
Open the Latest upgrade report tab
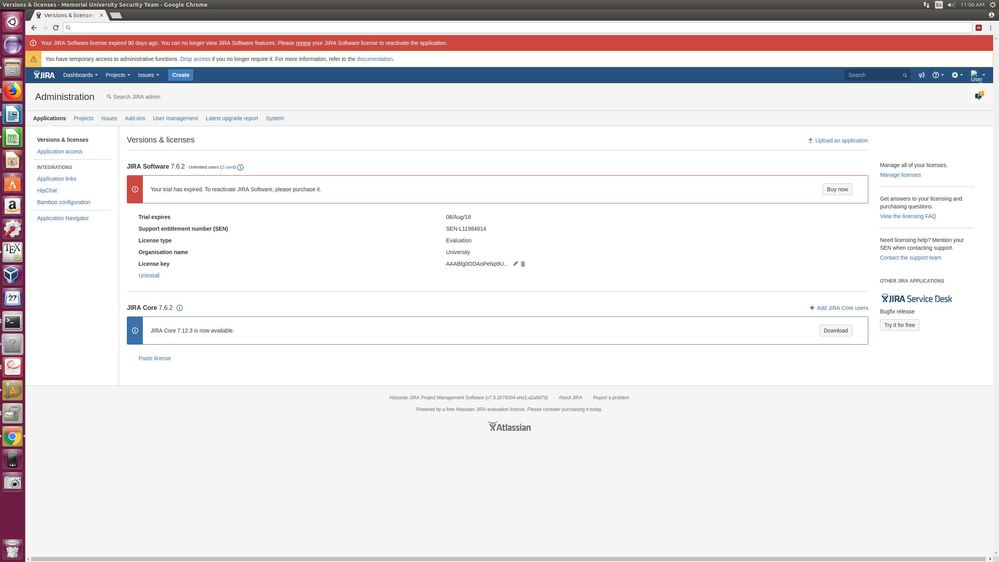tap(232, 119)
